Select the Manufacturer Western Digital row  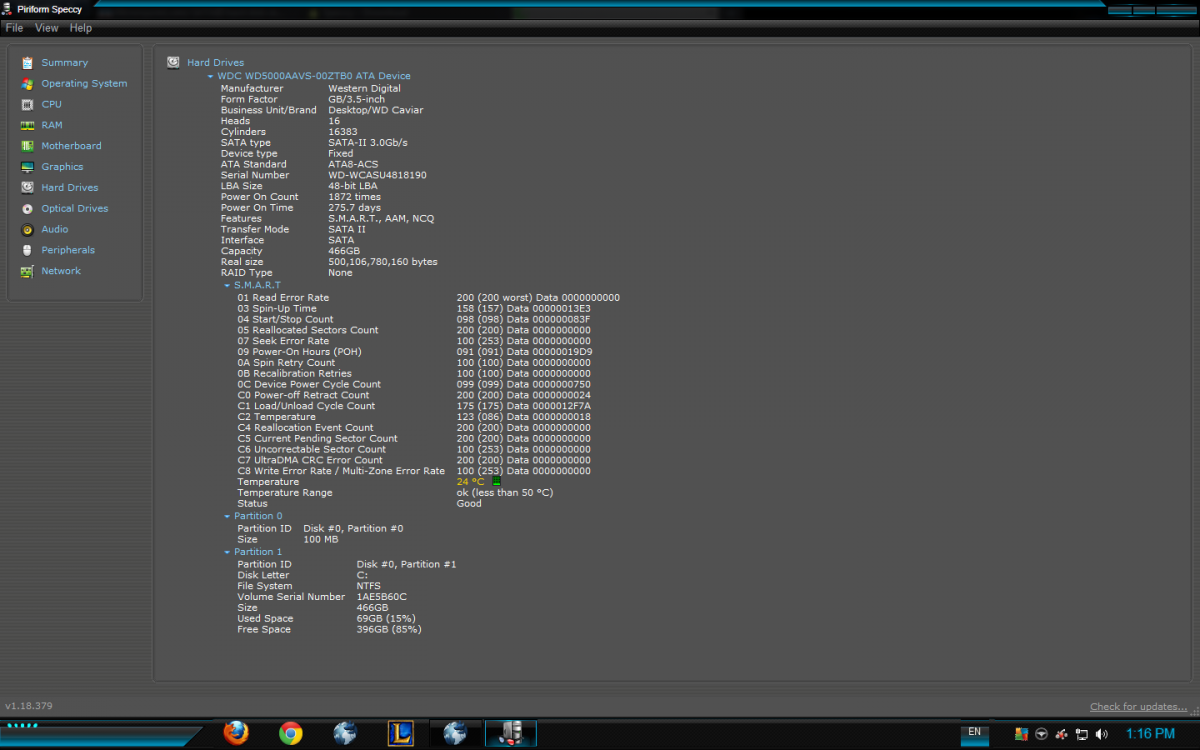[x=311, y=88]
